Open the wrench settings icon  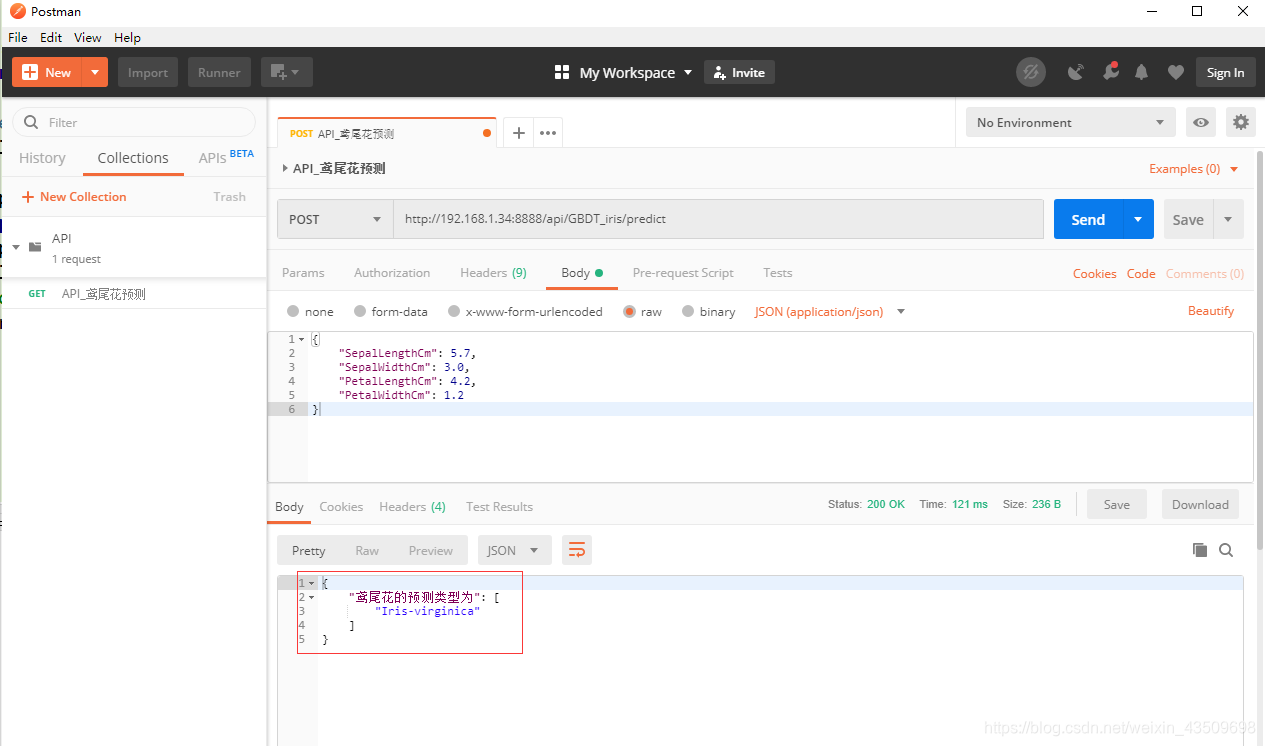pyautogui.click(x=1110, y=72)
